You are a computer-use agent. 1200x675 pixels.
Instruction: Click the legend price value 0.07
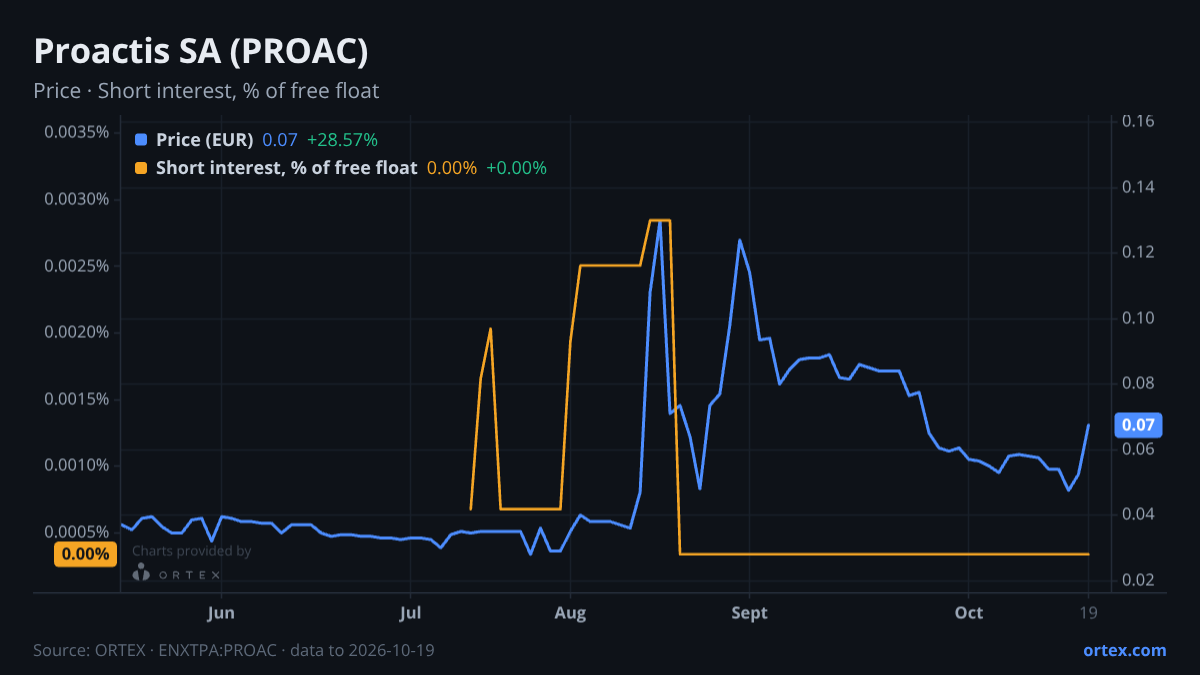280,140
